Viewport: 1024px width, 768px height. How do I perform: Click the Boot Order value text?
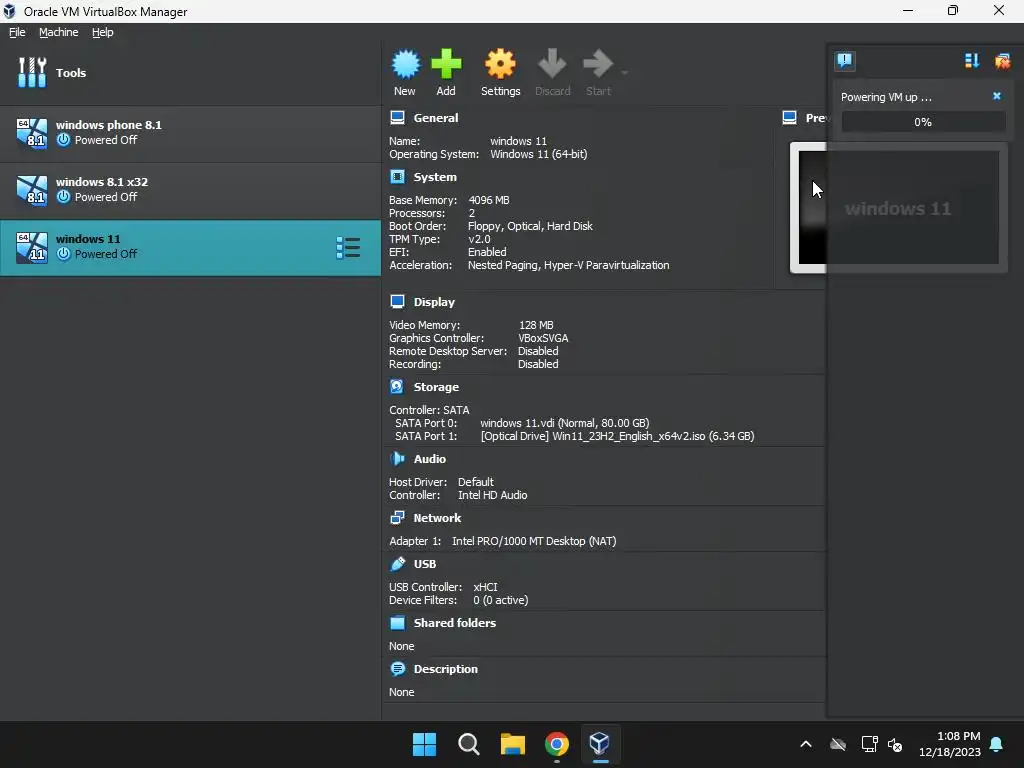tap(530, 227)
